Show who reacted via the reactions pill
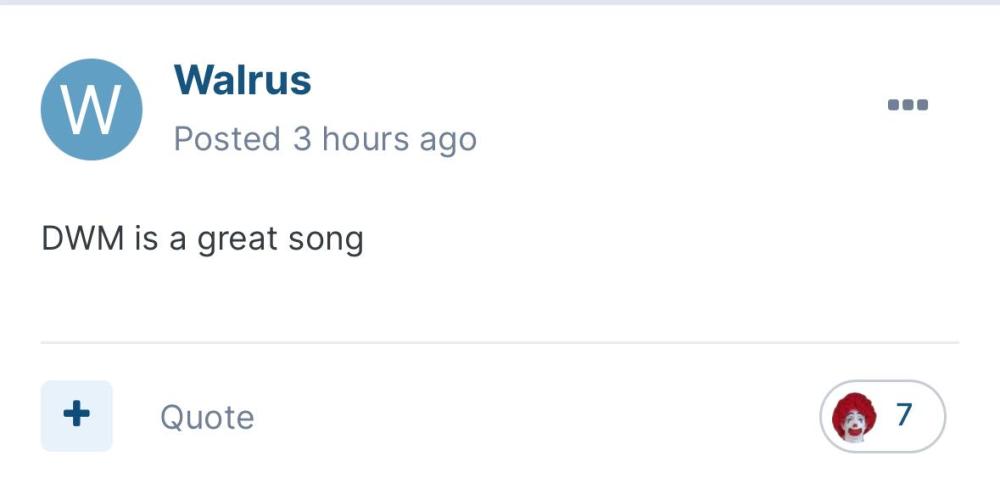The height and width of the screenshot is (484, 1000). point(882,416)
